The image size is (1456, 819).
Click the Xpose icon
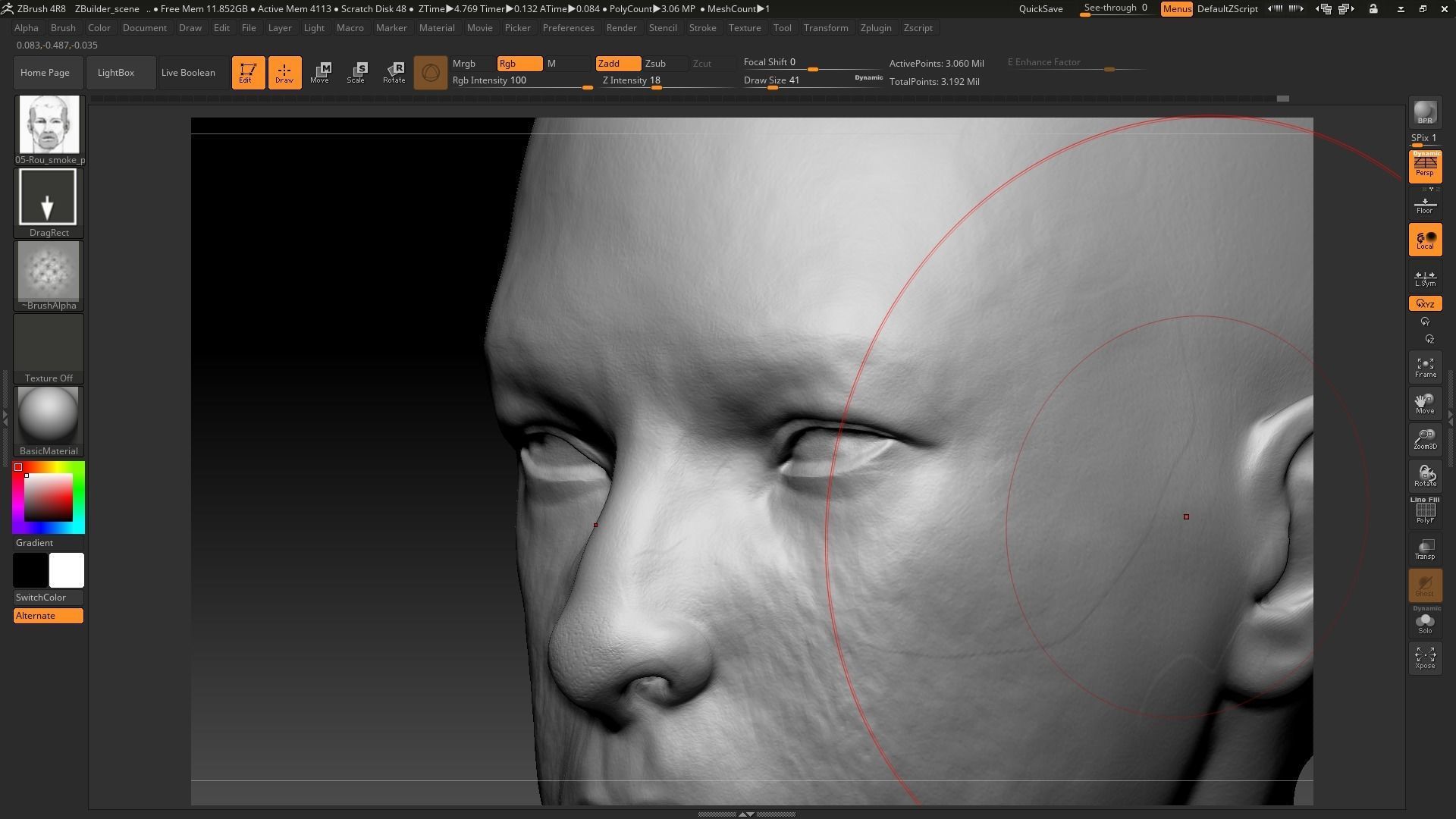click(x=1425, y=657)
